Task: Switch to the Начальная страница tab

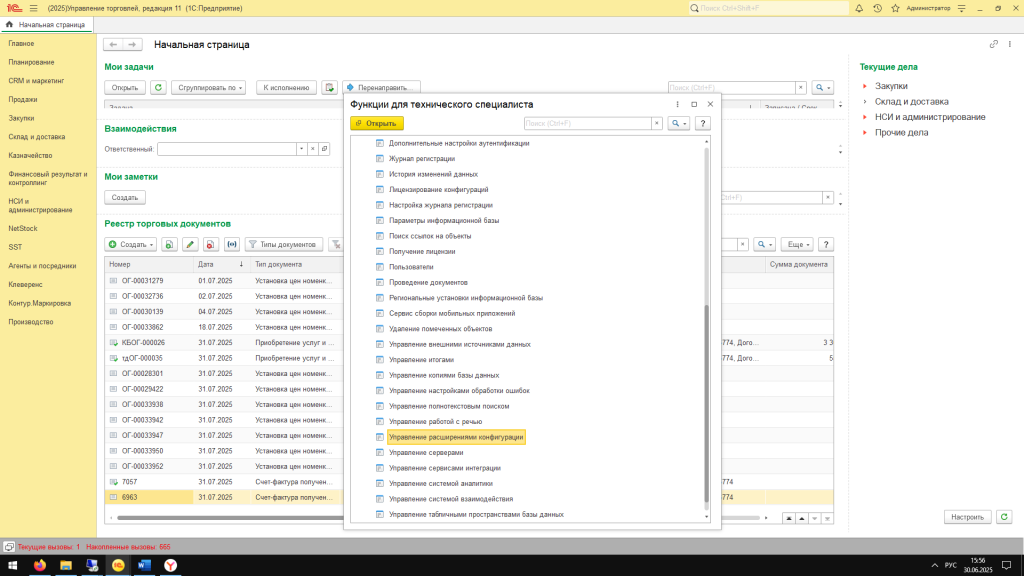Action: tap(47, 25)
